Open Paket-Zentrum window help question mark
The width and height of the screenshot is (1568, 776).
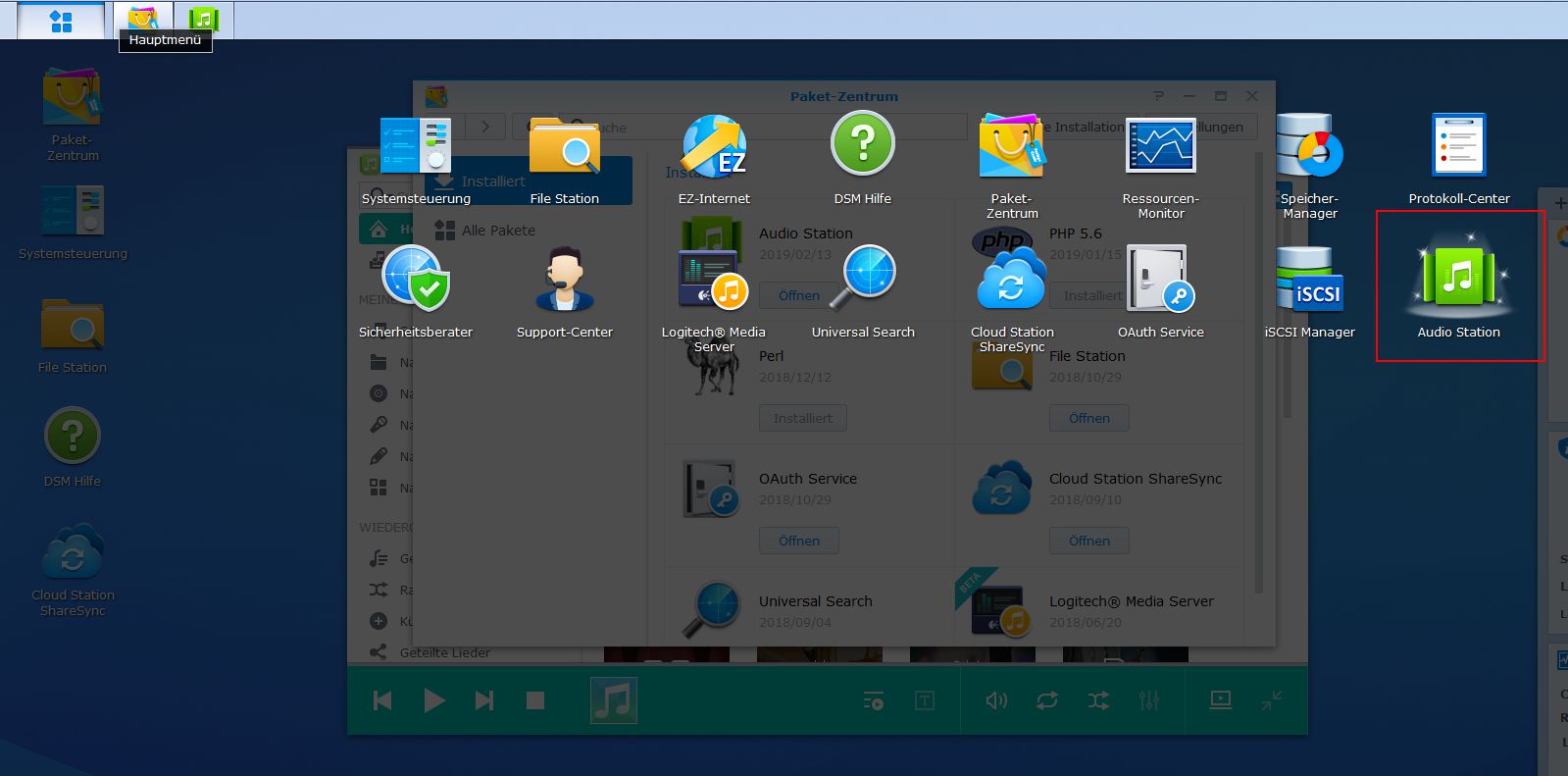click(1158, 96)
